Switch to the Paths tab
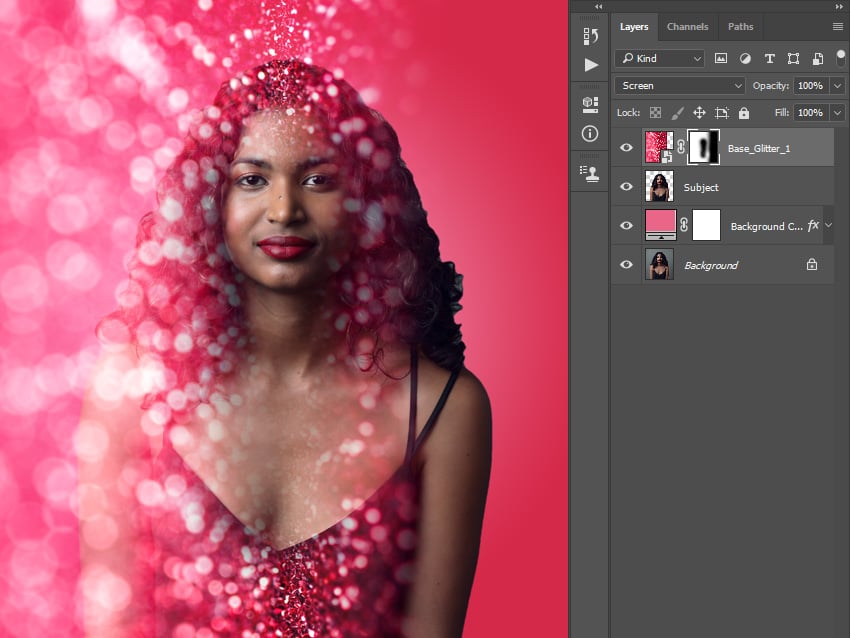 [740, 27]
